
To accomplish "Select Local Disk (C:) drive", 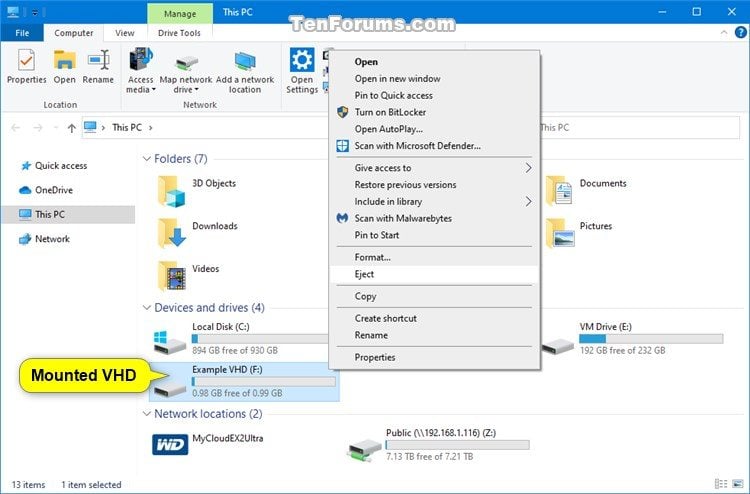I will point(241,338).
